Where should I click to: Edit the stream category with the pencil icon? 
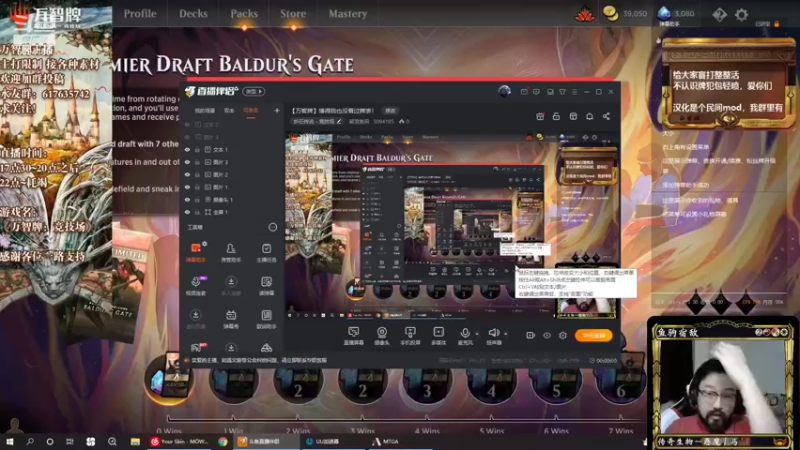click(x=339, y=121)
